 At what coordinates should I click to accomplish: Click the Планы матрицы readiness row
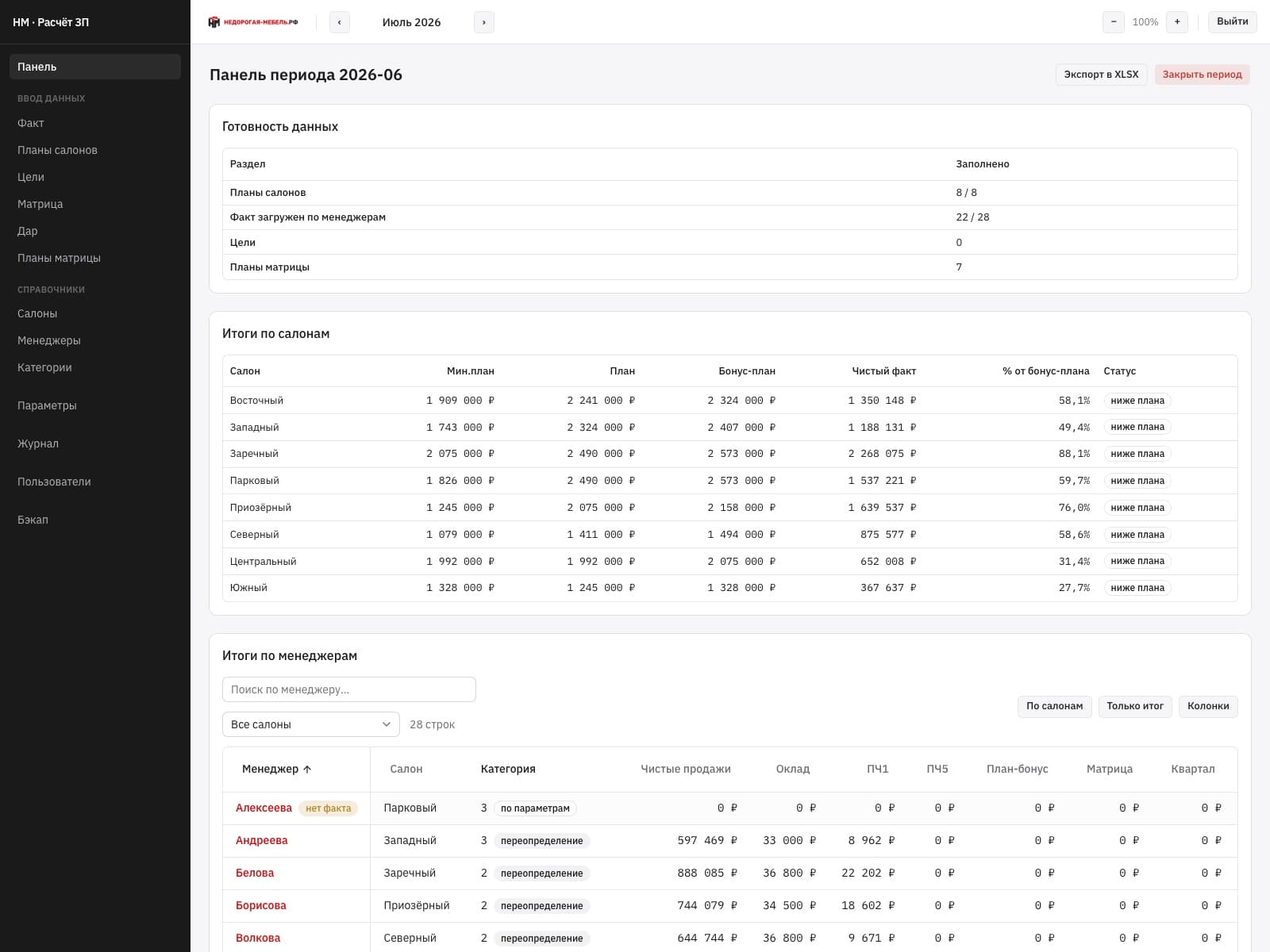729,267
